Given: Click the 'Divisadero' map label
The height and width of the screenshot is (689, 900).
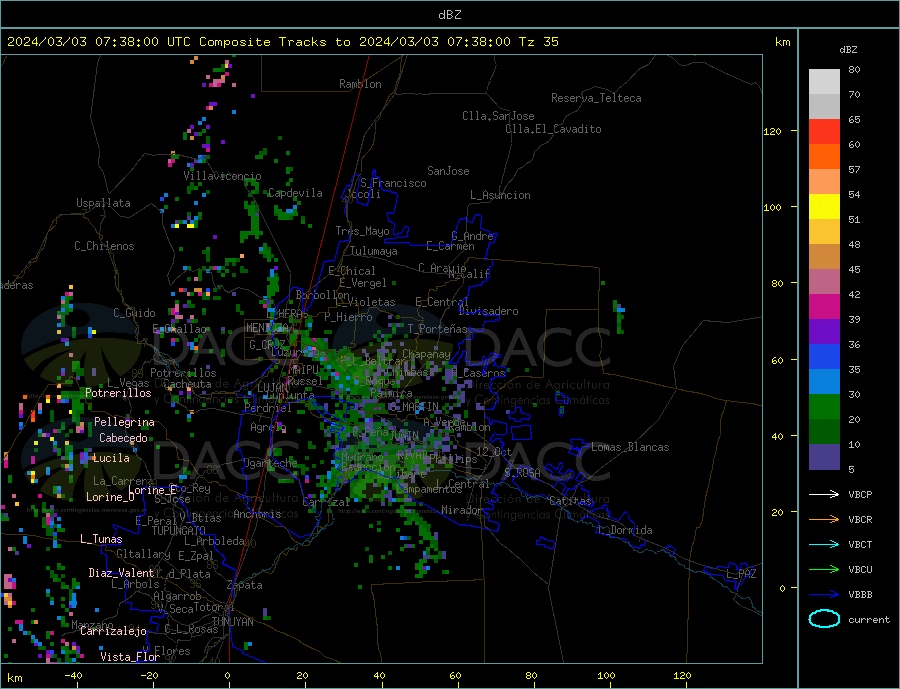Looking at the screenshot, I should (x=488, y=311).
